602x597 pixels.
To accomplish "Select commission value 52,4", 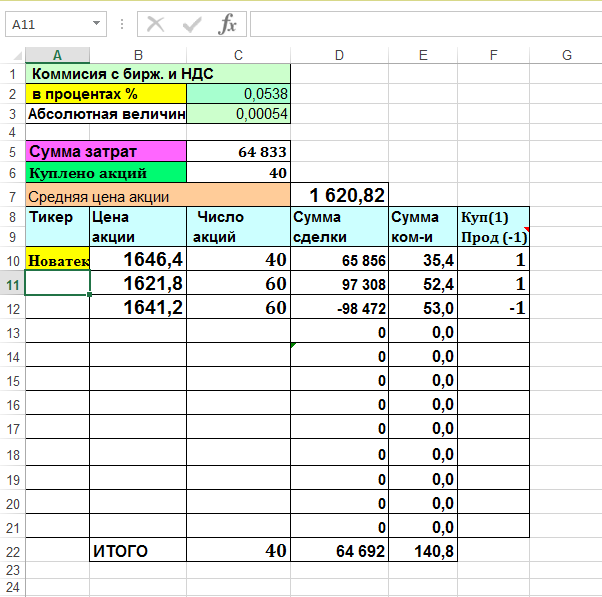I will pyautogui.click(x=423, y=283).
